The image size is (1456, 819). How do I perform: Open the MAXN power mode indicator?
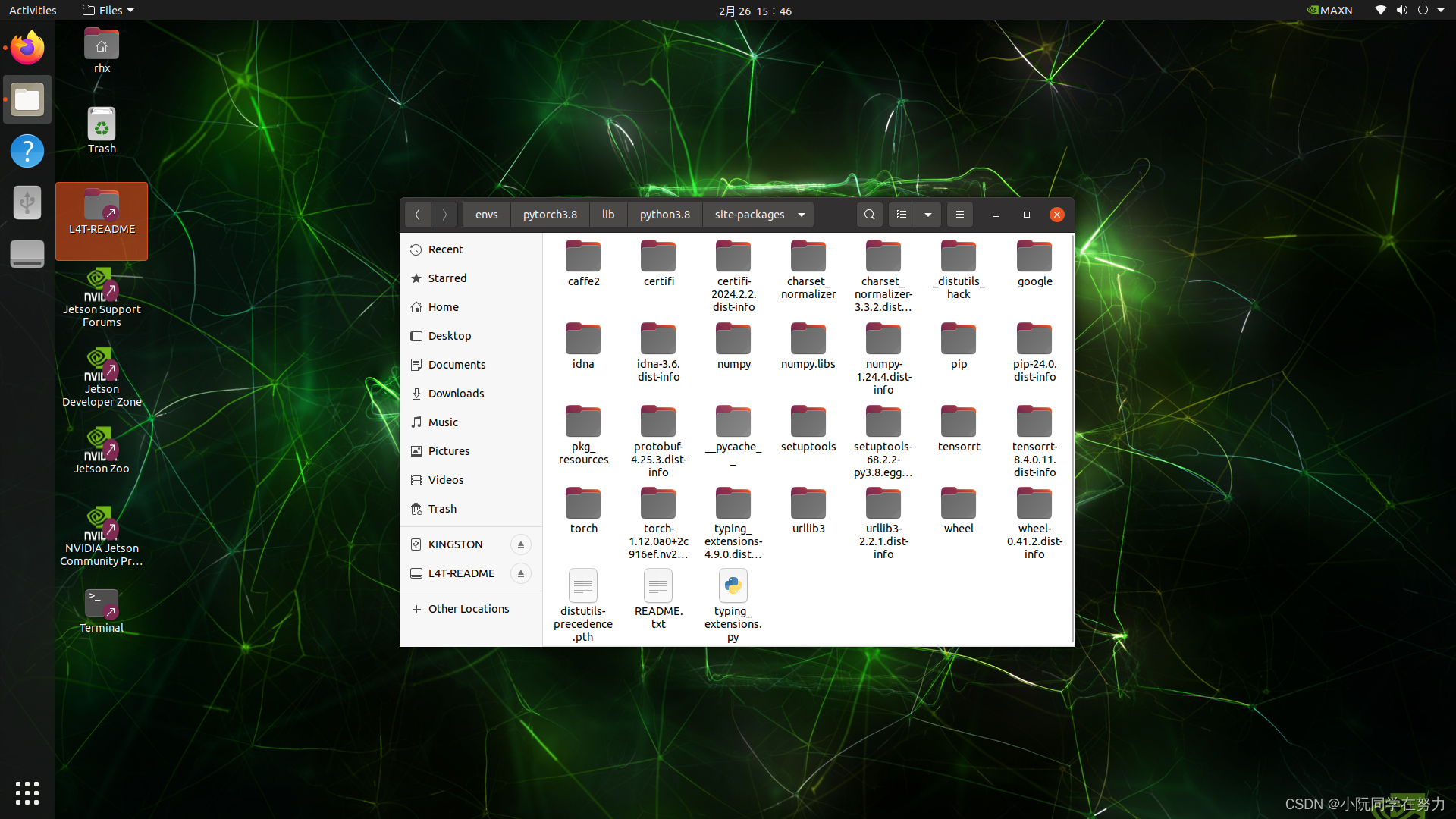coord(1329,11)
